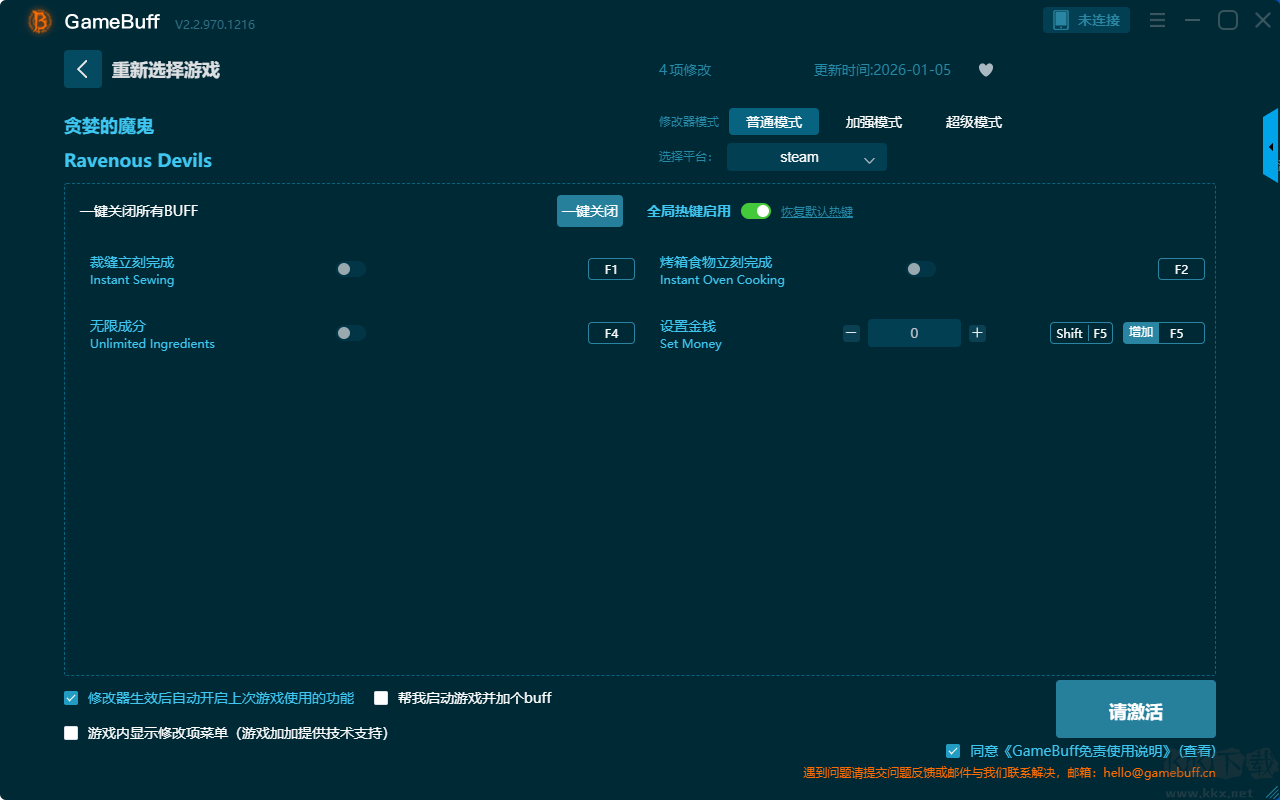Viewport: 1280px width, 800px height.
Task: Disable the global hotkey switch
Action: click(756, 211)
